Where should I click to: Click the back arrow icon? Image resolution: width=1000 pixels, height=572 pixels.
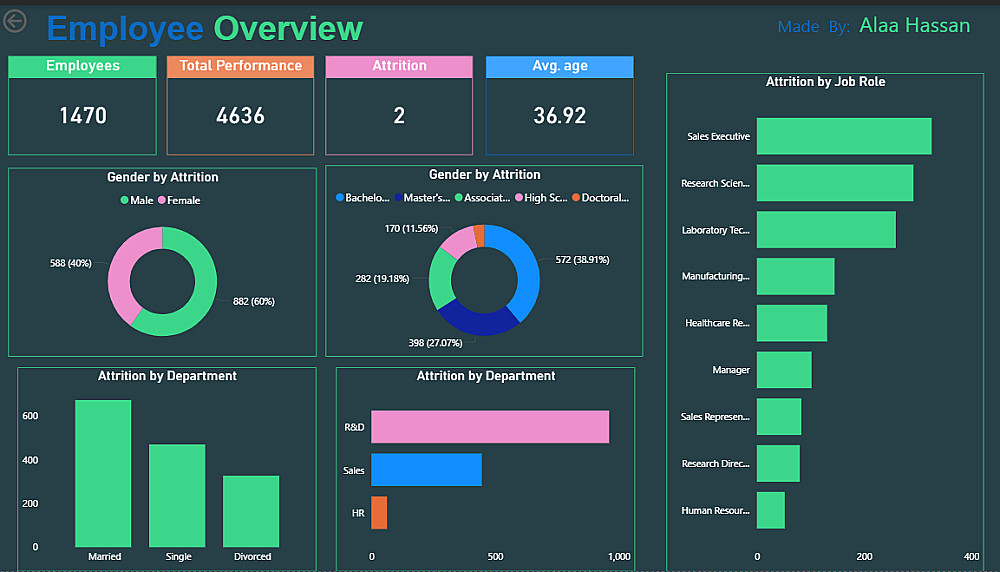(x=15, y=21)
